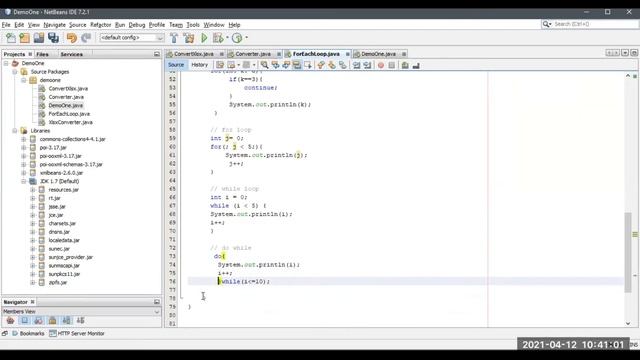The width and height of the screenshot is (640, 360).
Task: Open the HTTP Server Monitor button
Action: (x=77, y=333)
